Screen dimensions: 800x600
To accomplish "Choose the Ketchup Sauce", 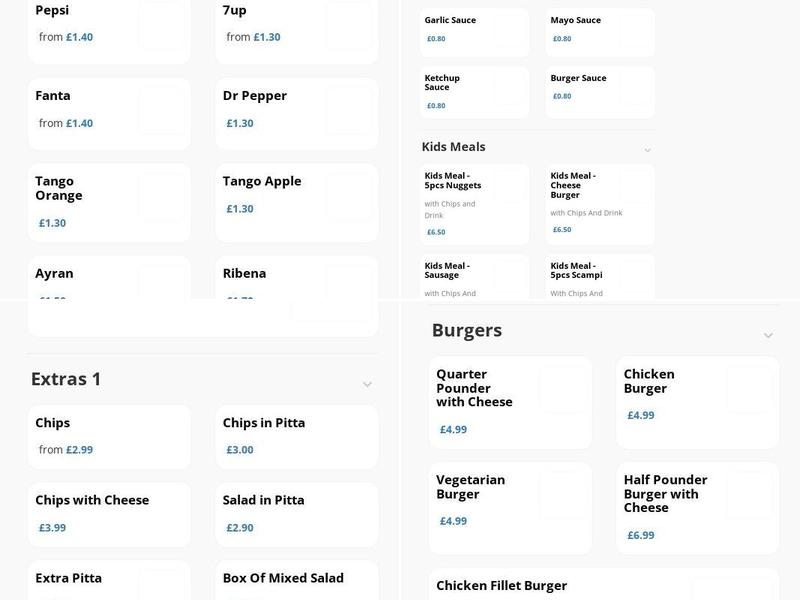I will (x=473, y=91).
